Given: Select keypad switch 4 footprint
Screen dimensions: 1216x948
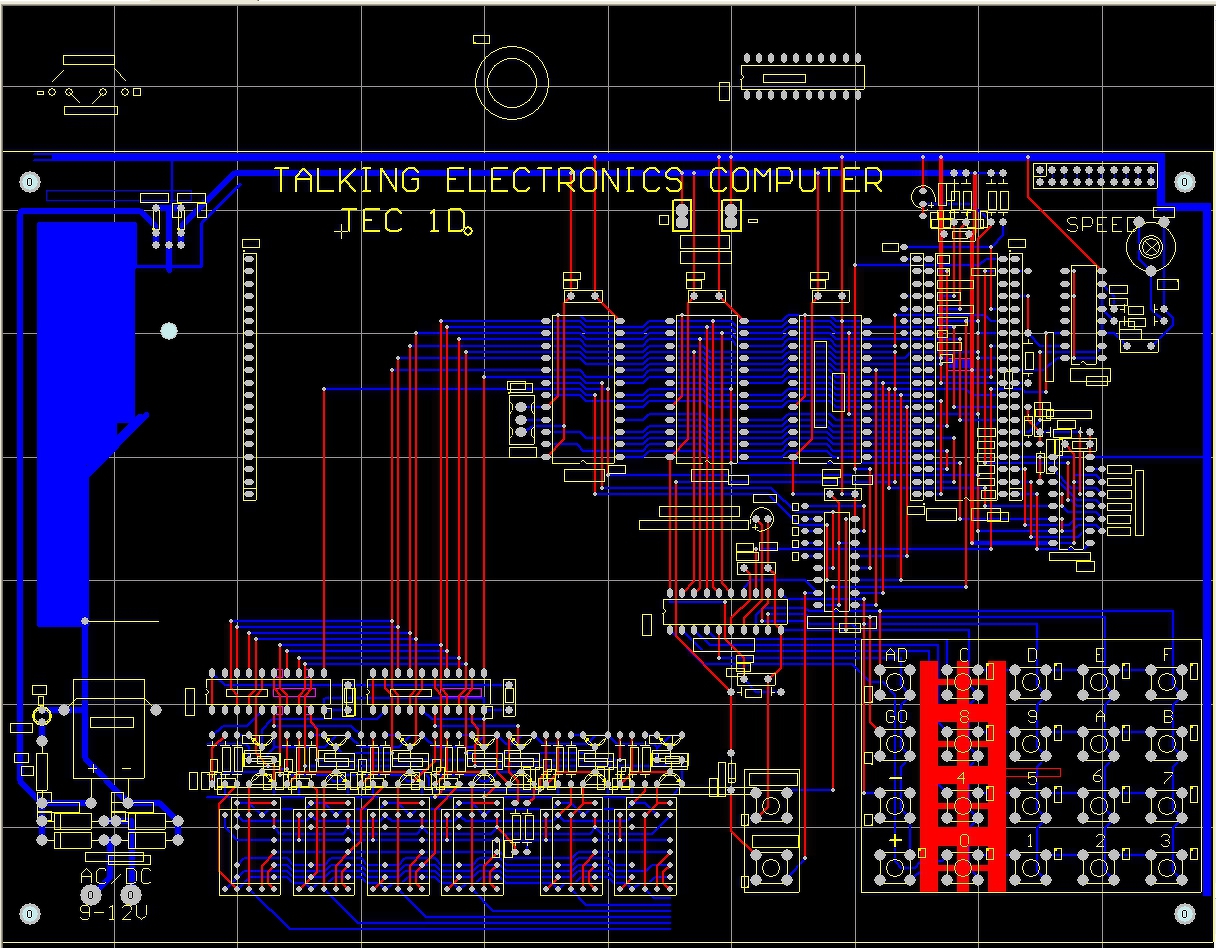Looking at the screenshot, I should coord(963,805).
